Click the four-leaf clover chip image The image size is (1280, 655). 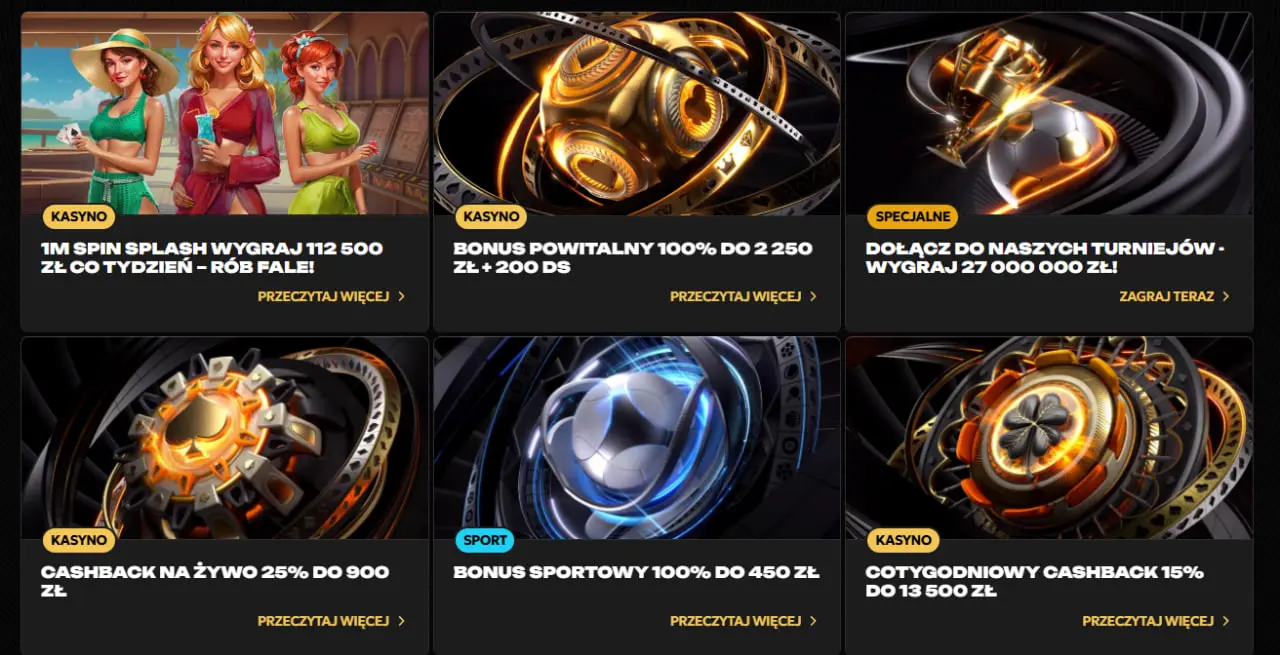(x=1049, y=438)
